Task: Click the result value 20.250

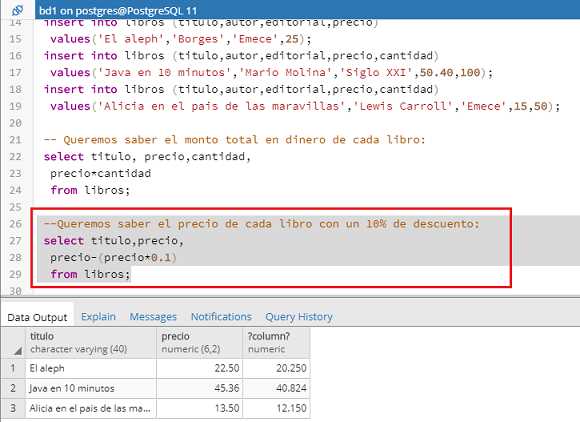Action: point(276,368)
